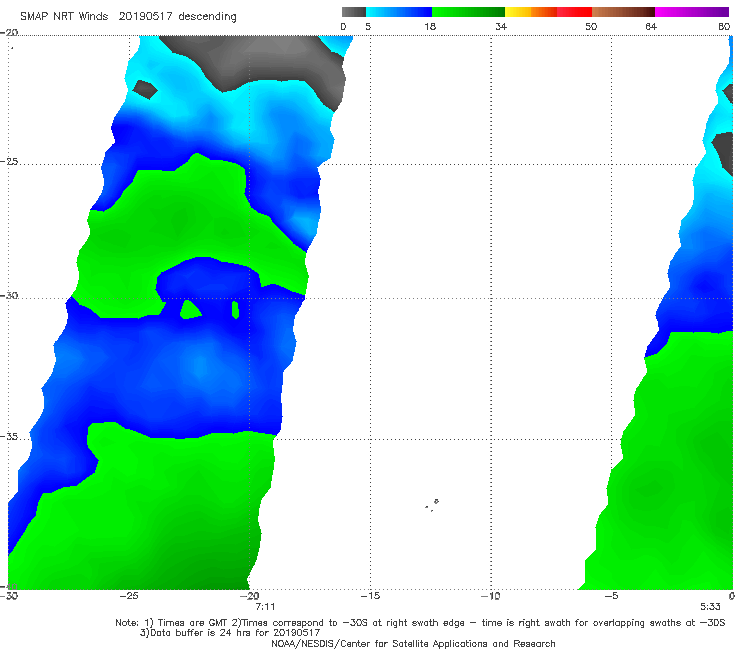Click the cyan-to-blue 5–18 color bar segment
The width and height of the screenshot is (740, 650).
point(399,12)
